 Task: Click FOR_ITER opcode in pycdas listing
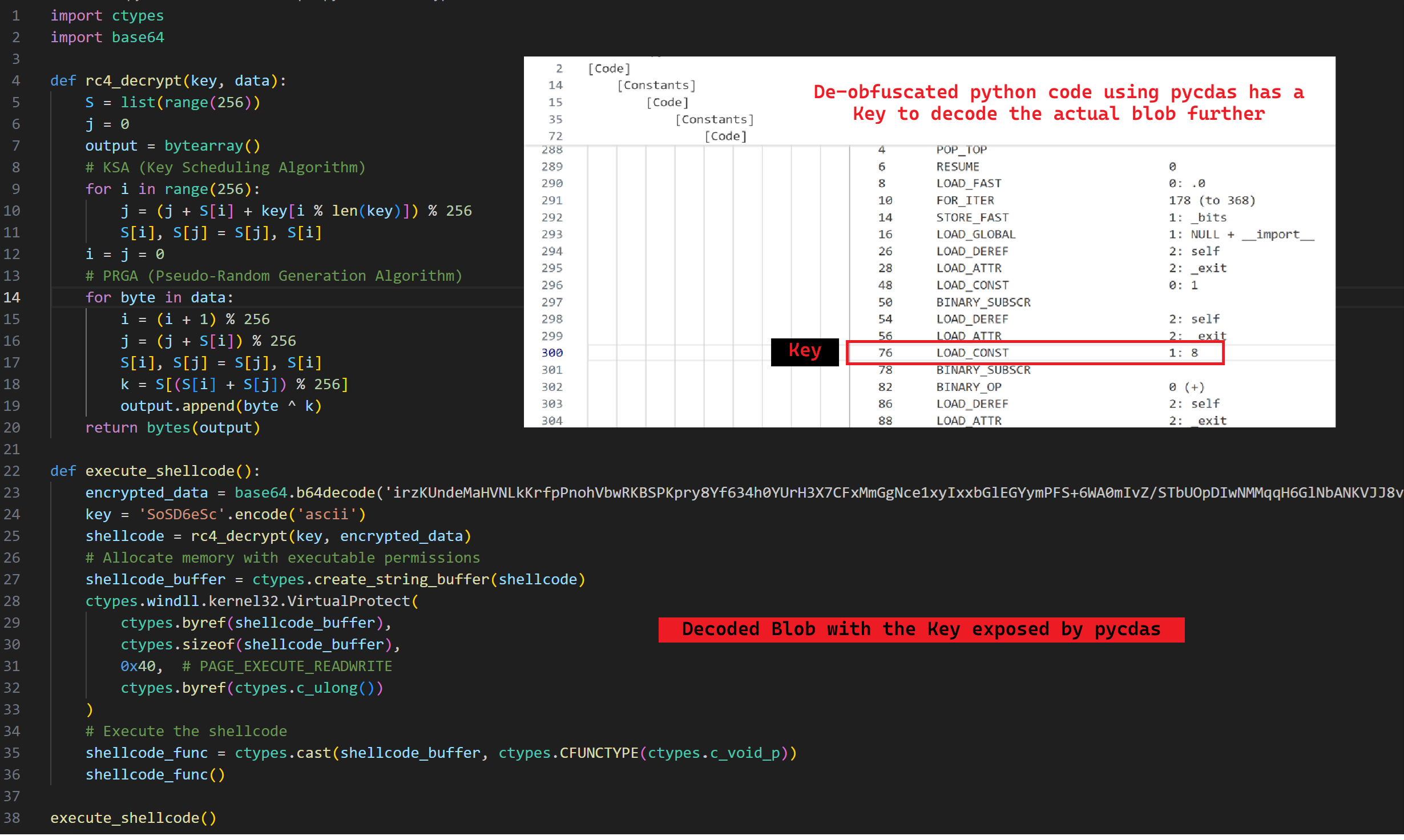(x=965, y=200)
